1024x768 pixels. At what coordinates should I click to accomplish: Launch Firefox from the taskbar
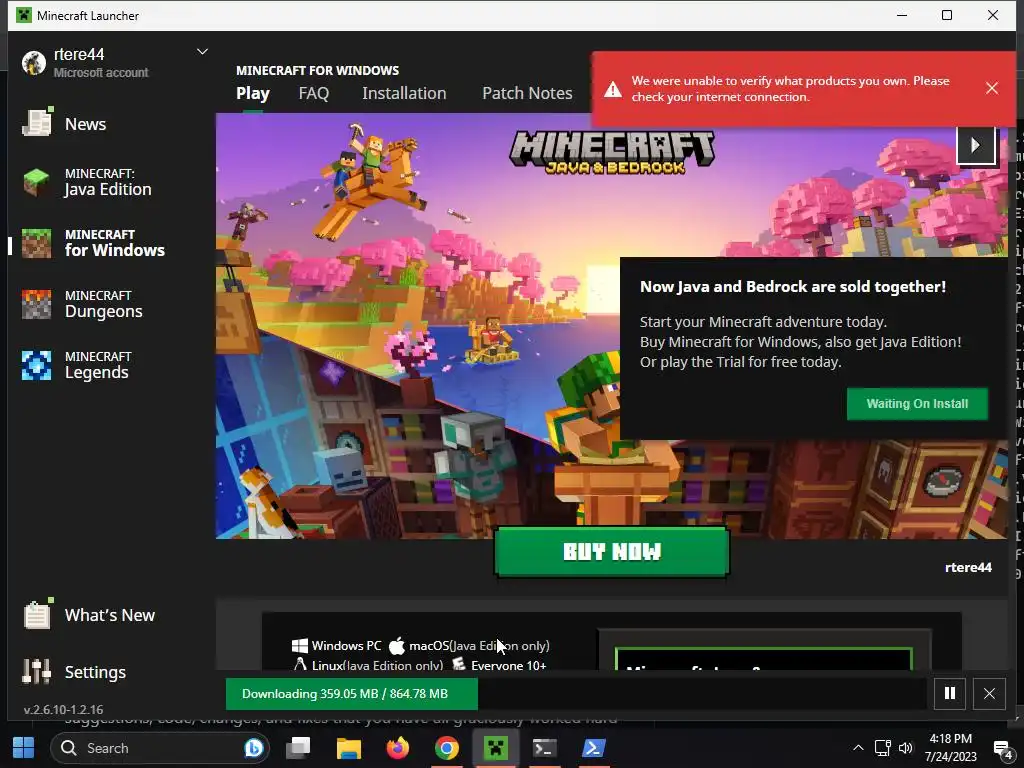[398, 748]
